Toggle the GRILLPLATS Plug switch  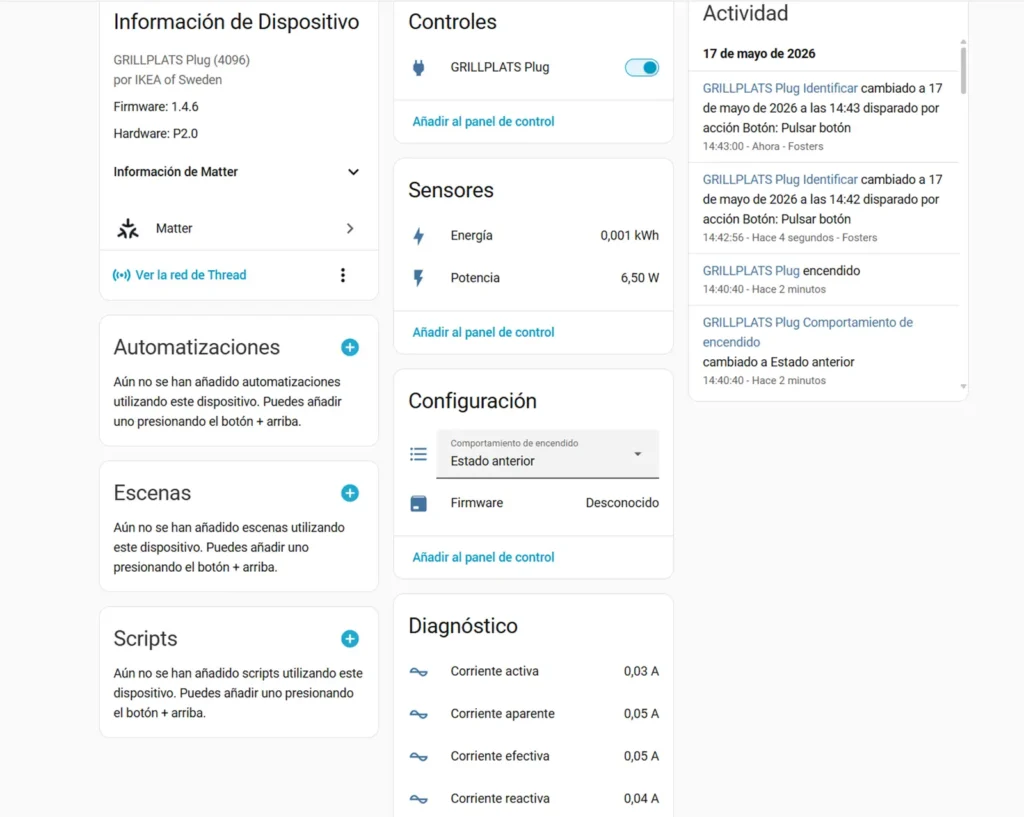point(641,67)
